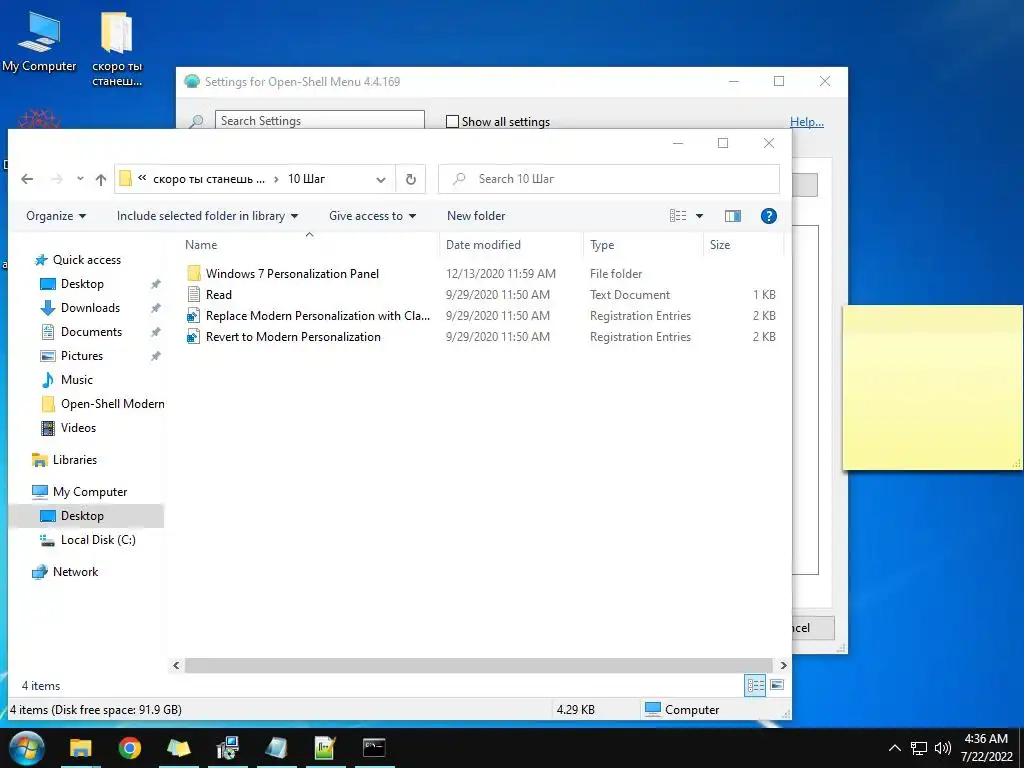Select My Computer in navigation pane

click(89, 492)
